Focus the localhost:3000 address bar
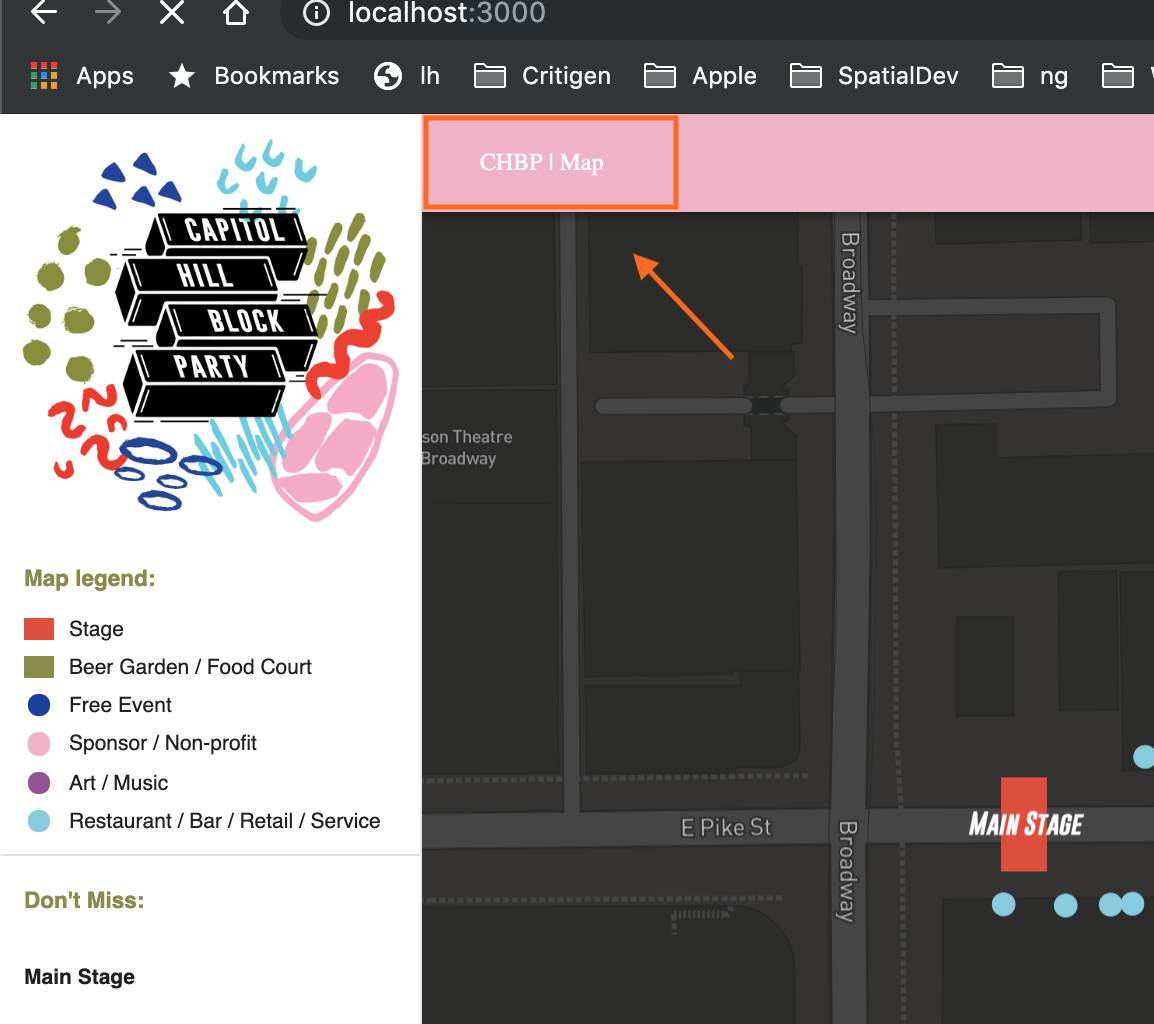1154x1024 pixels. pos(447,13)
